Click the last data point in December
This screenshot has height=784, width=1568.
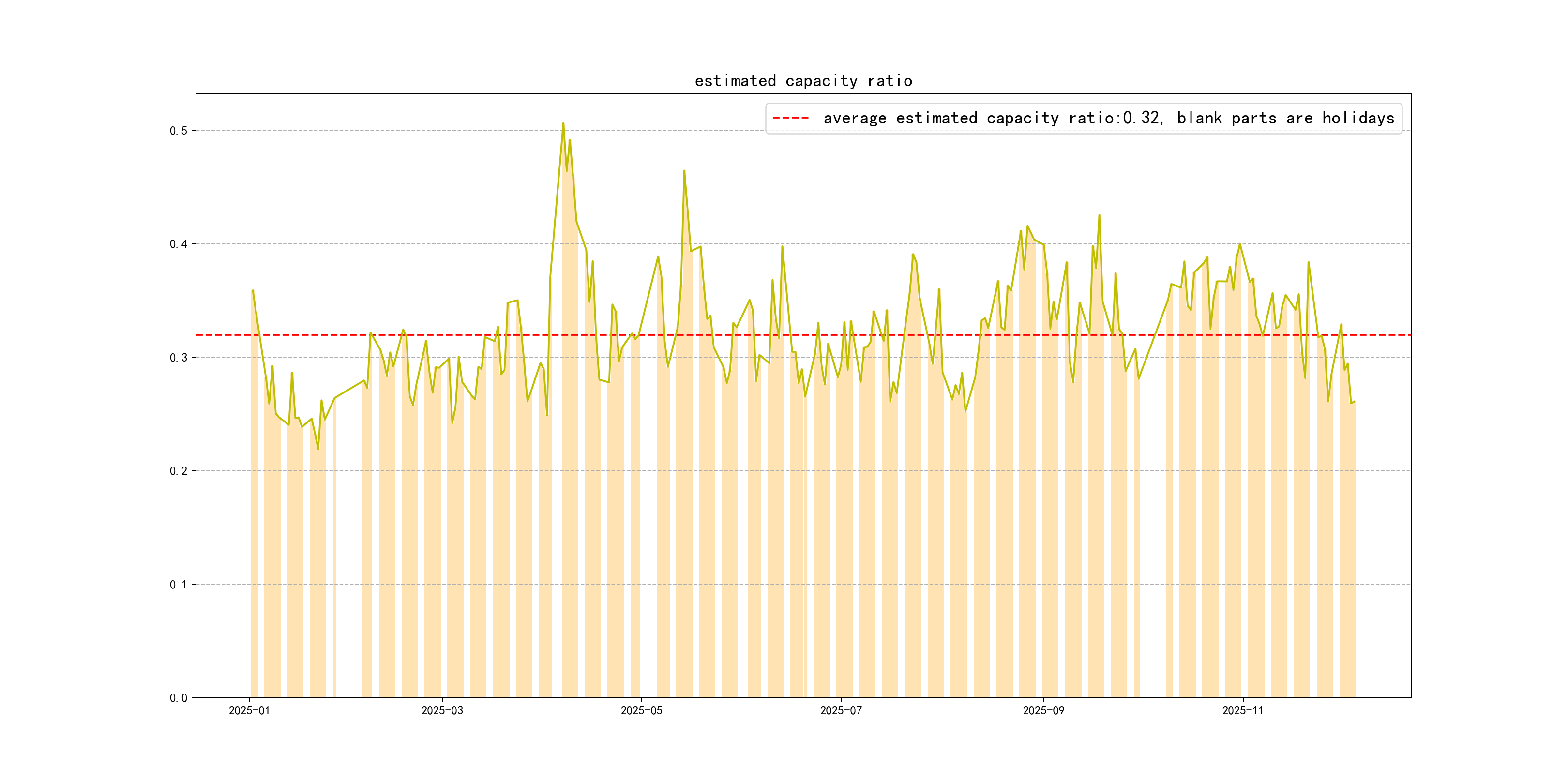pyautogui.click(x=1355, y=402)
